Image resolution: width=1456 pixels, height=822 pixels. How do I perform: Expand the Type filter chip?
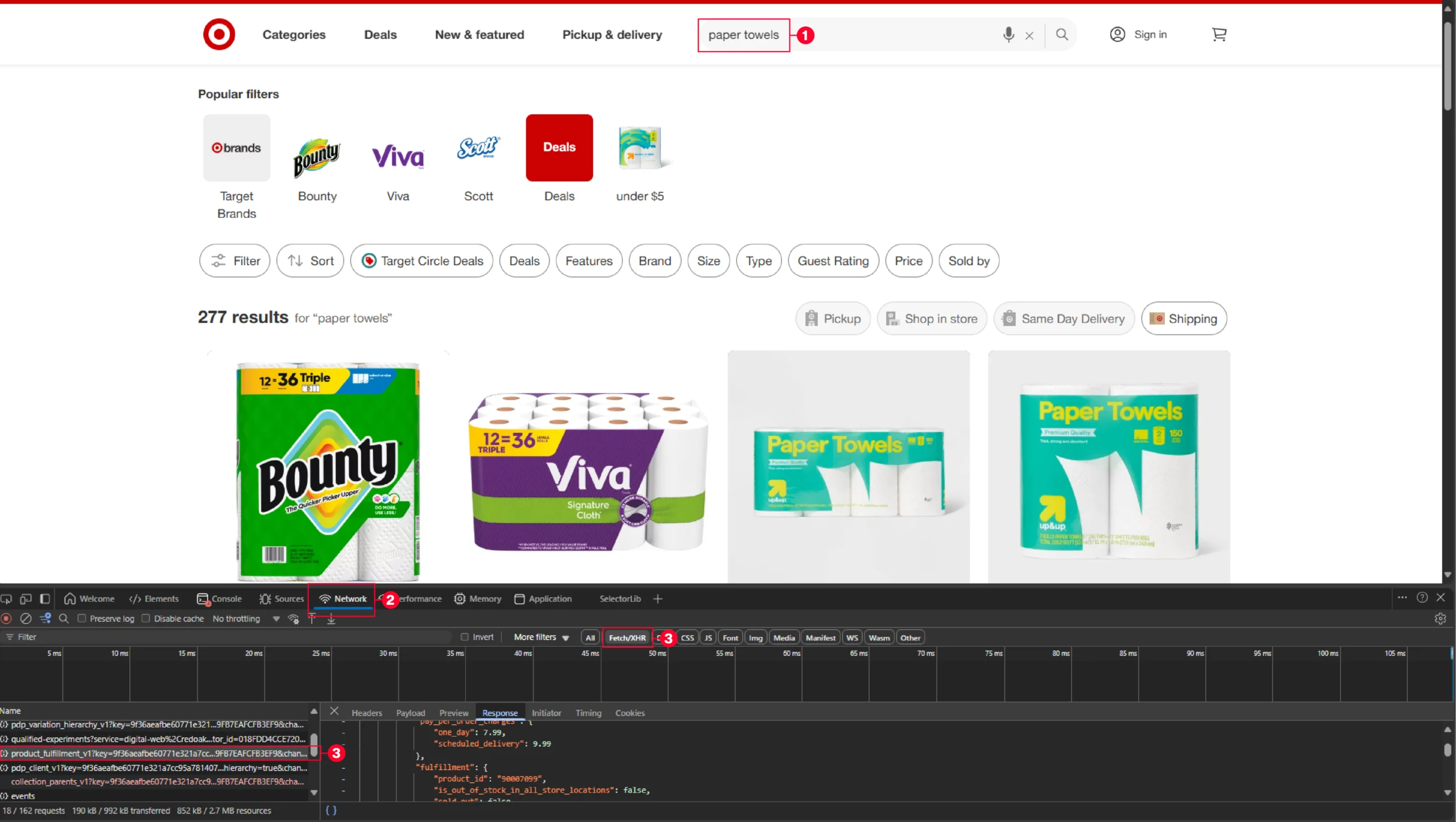coord(759,261)
